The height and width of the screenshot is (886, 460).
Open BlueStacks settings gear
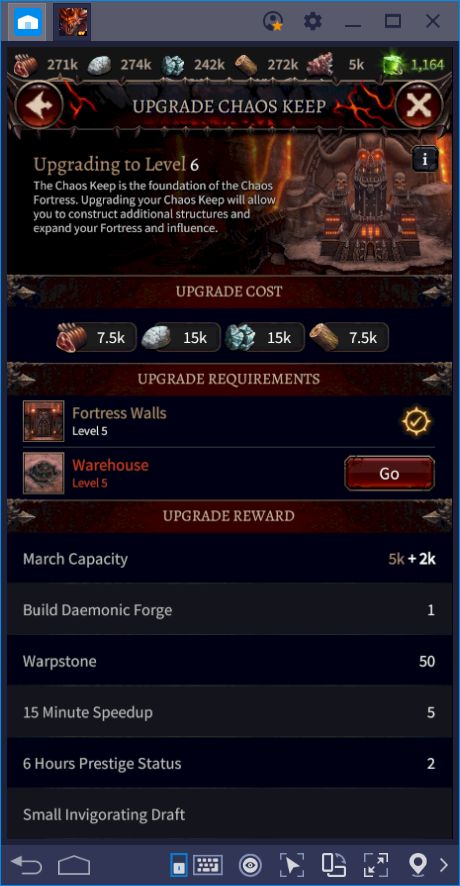[x=313, y=22]
